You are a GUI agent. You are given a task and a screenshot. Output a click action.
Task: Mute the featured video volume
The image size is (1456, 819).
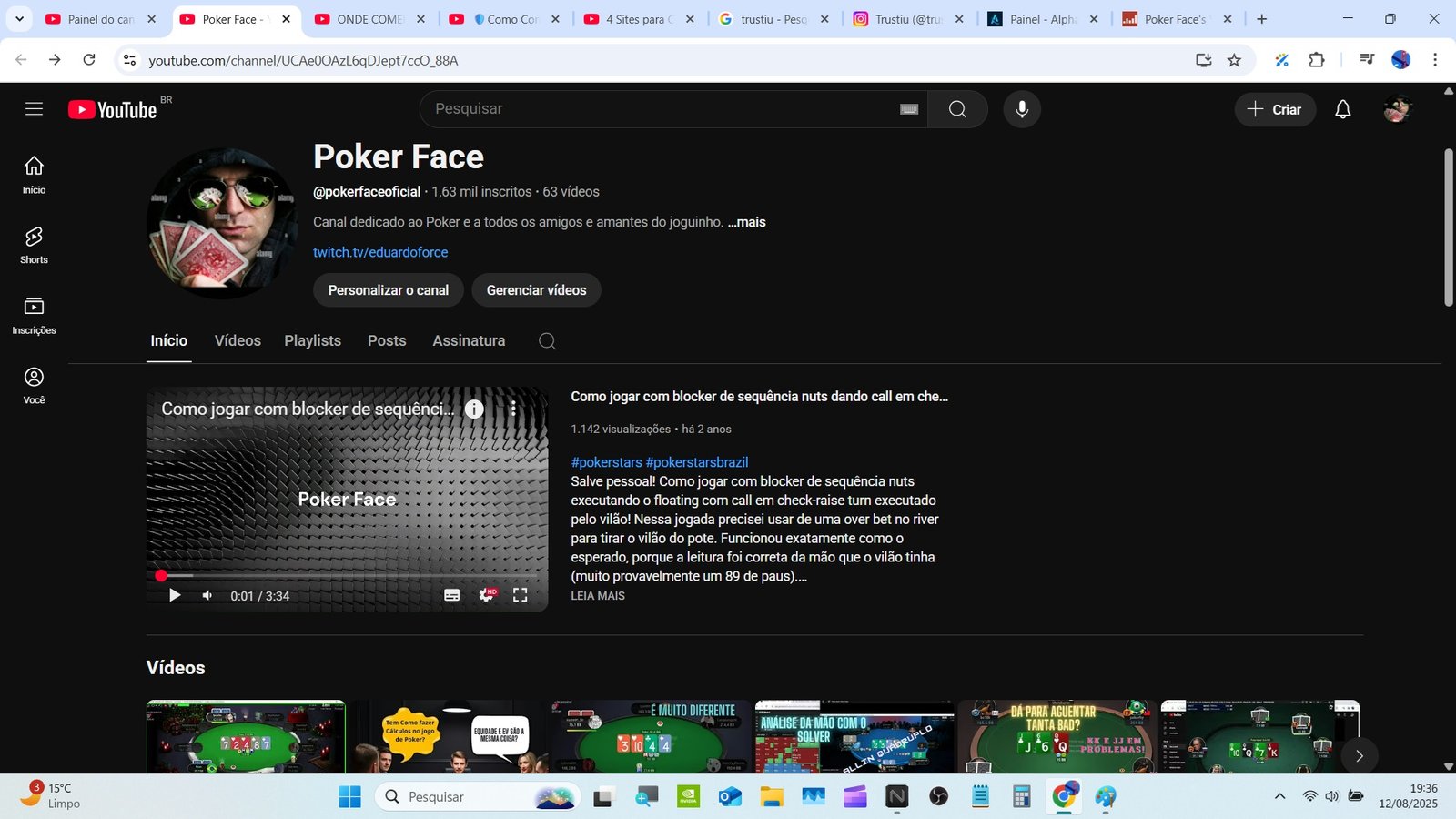[x=207, y=595]
